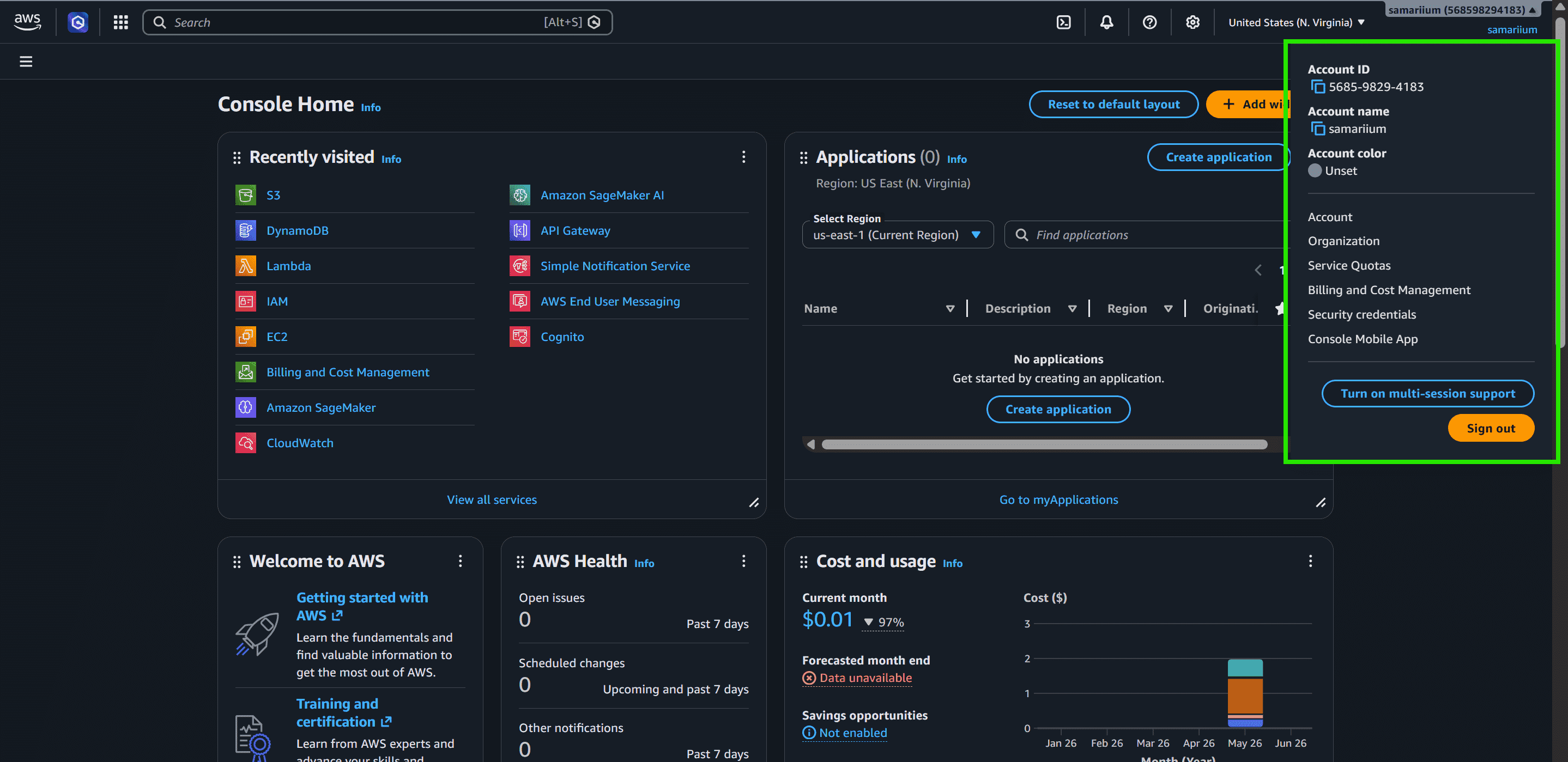Open Console Mobile App menu entry
The image size is (1568, 762).
(x=1363, y=339)
